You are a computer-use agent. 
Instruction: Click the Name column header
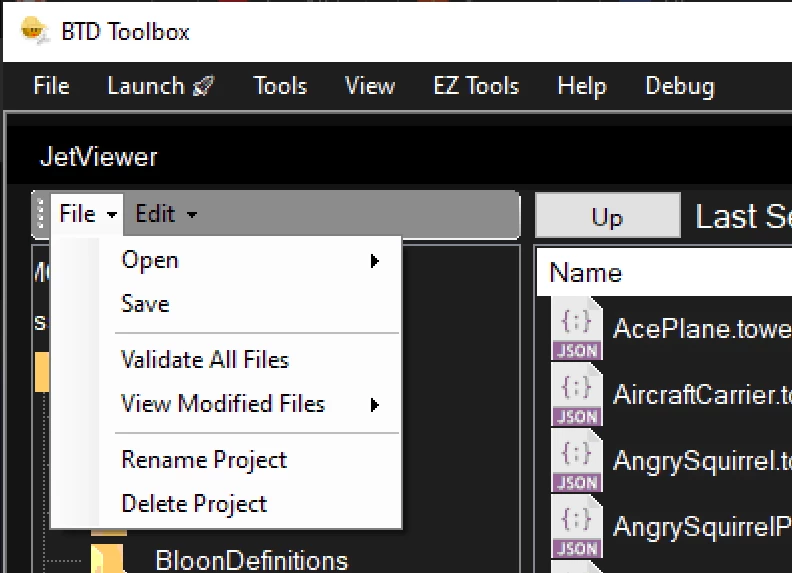[664, 273]
